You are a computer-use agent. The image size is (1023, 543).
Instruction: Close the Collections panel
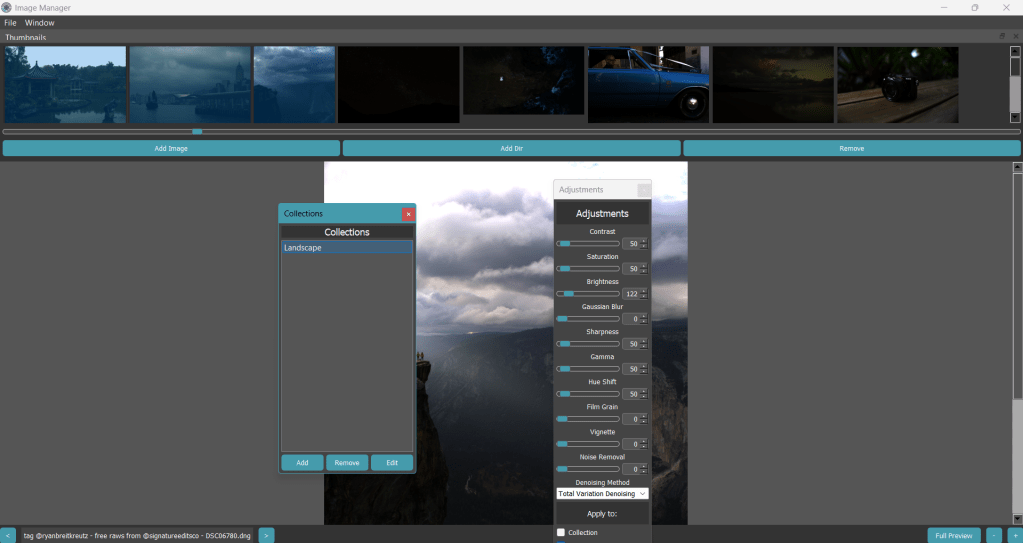[x=407, y=214]
